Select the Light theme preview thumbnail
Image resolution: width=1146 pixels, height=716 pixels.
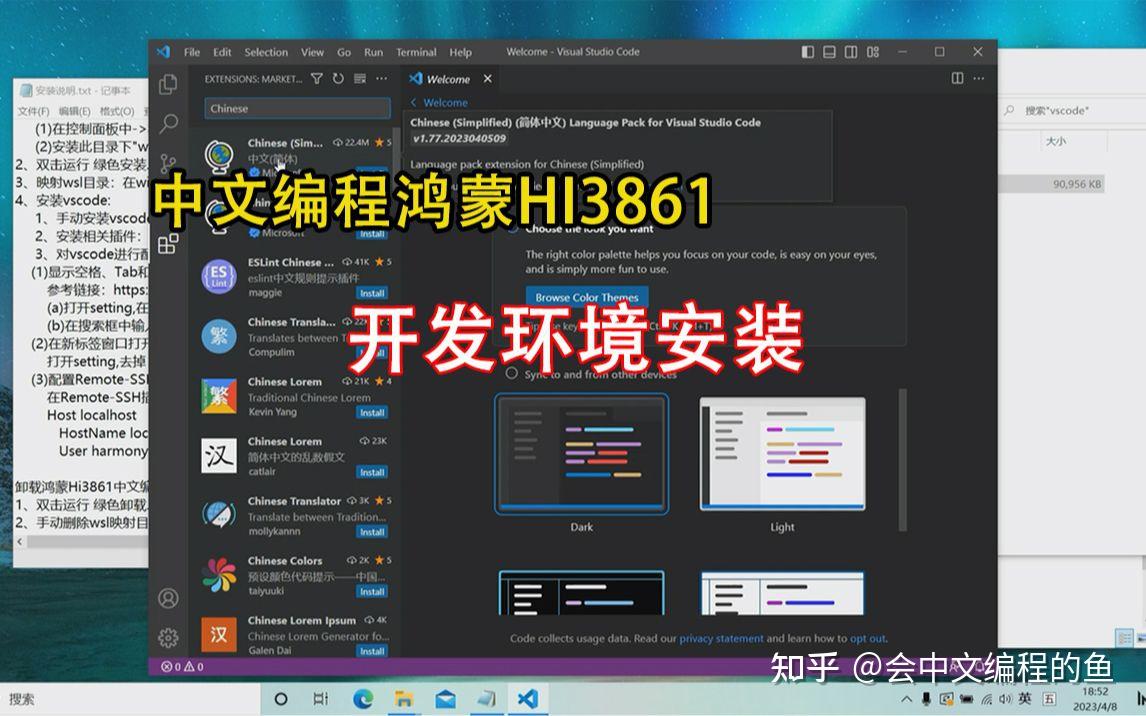pos(782,450)
